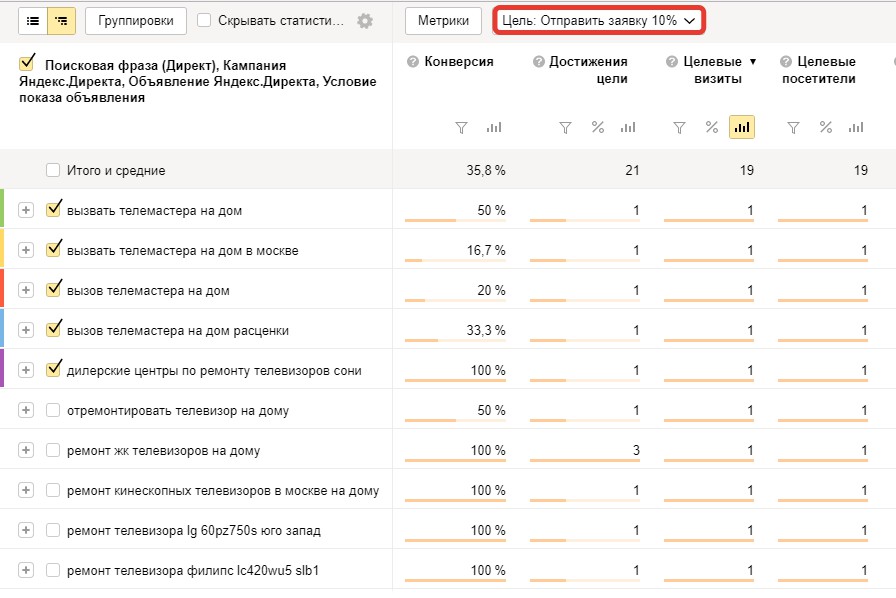Click filter icon under Конверсия column
This screenshot has height=598, width=896.
click(x=461, y=127)
